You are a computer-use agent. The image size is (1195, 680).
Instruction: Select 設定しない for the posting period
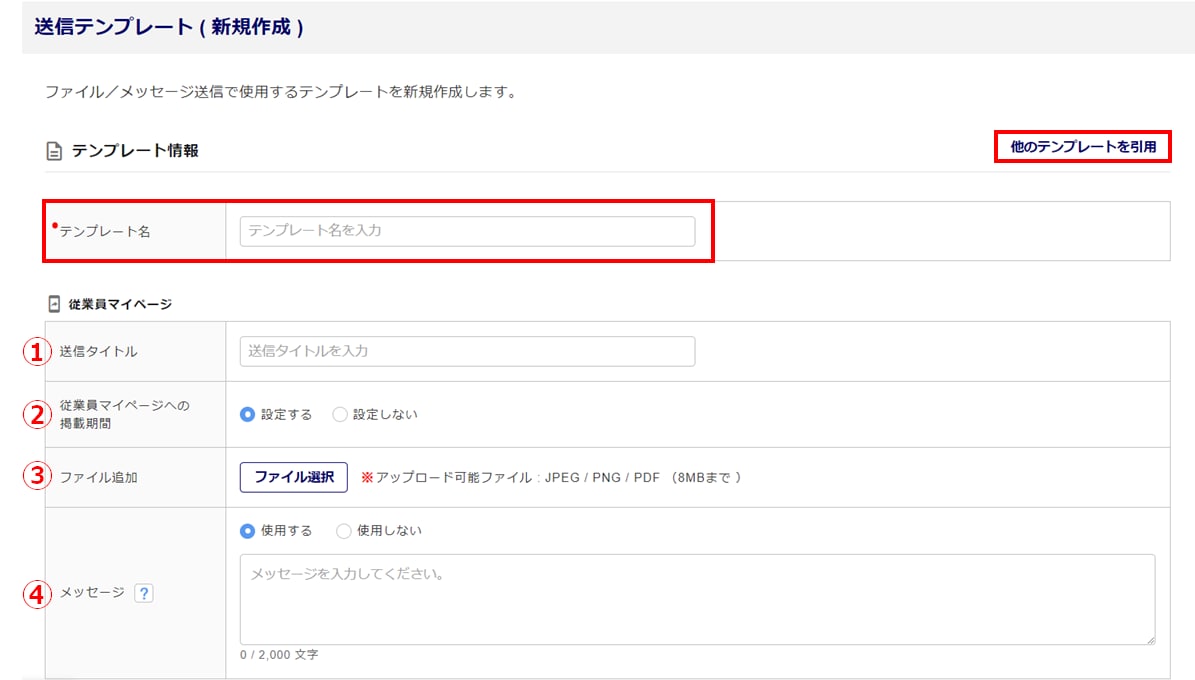coord(340,414)
